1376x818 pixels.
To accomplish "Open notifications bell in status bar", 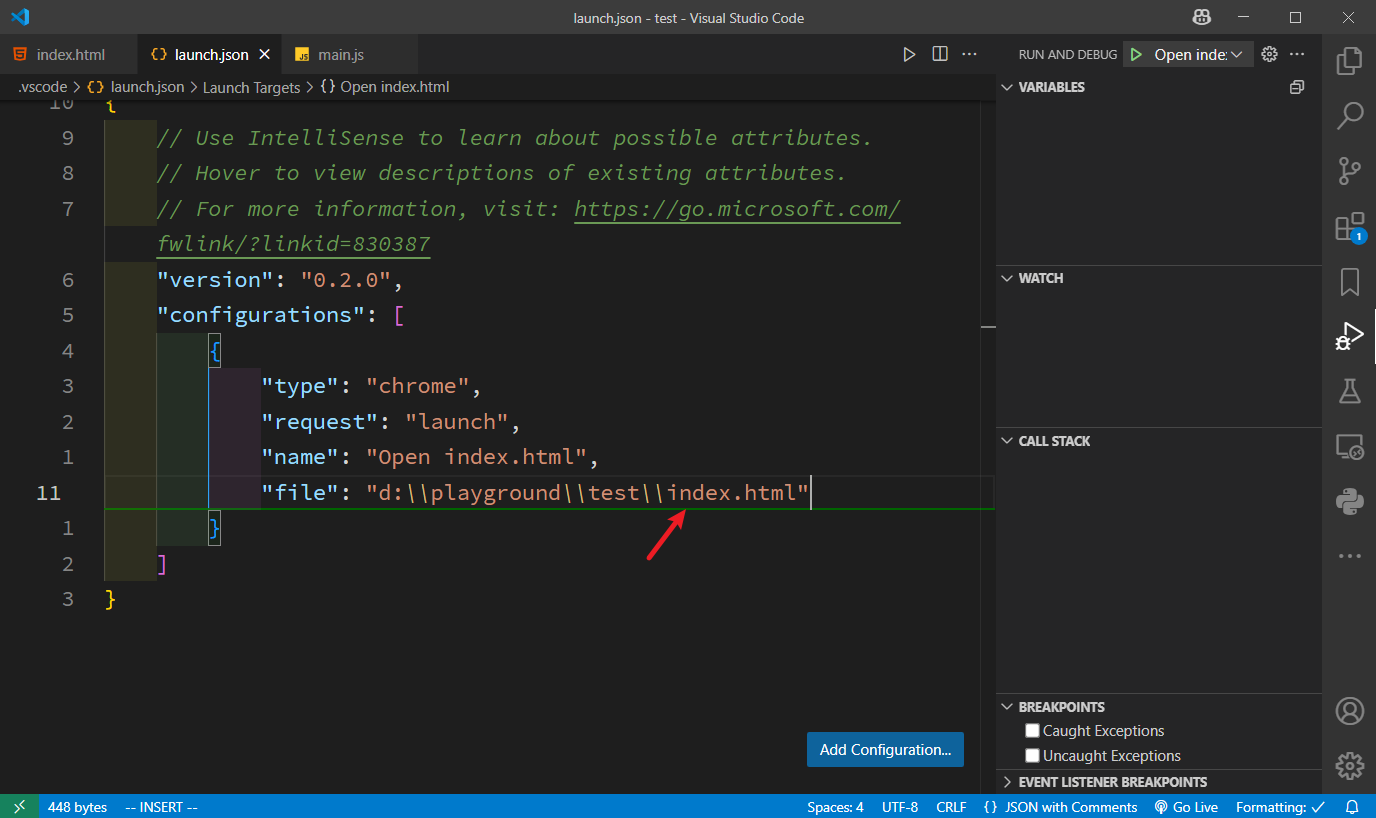I will tap(1352, 807).
